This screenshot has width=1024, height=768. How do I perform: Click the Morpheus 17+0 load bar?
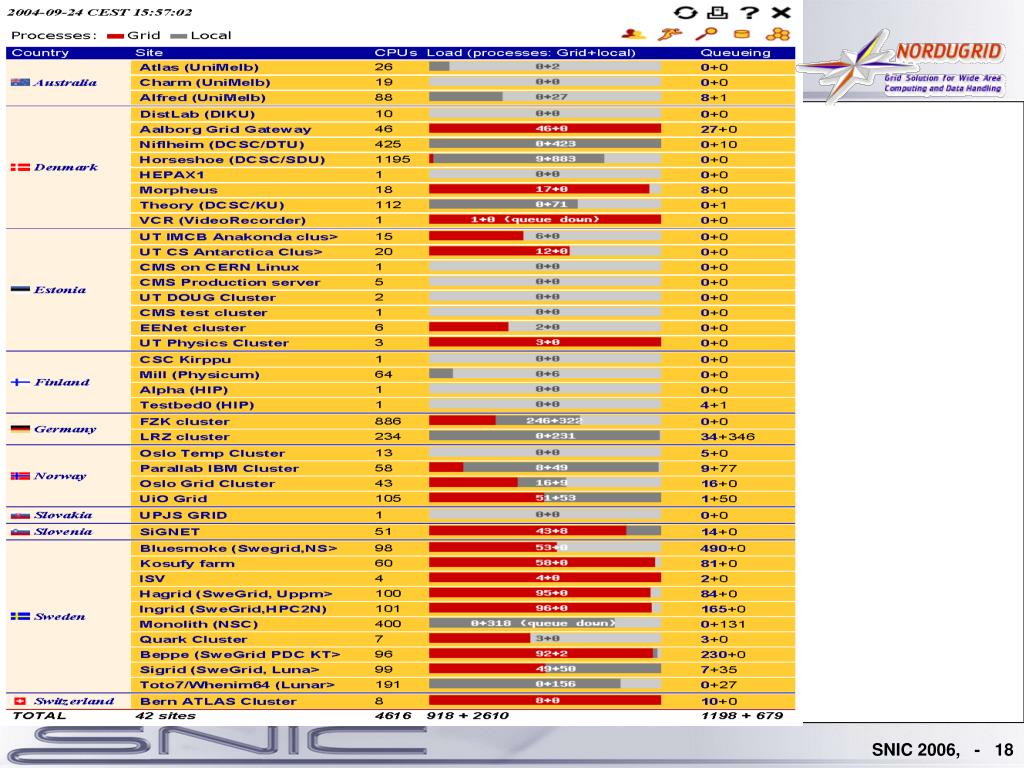click(x=545, y=189)
